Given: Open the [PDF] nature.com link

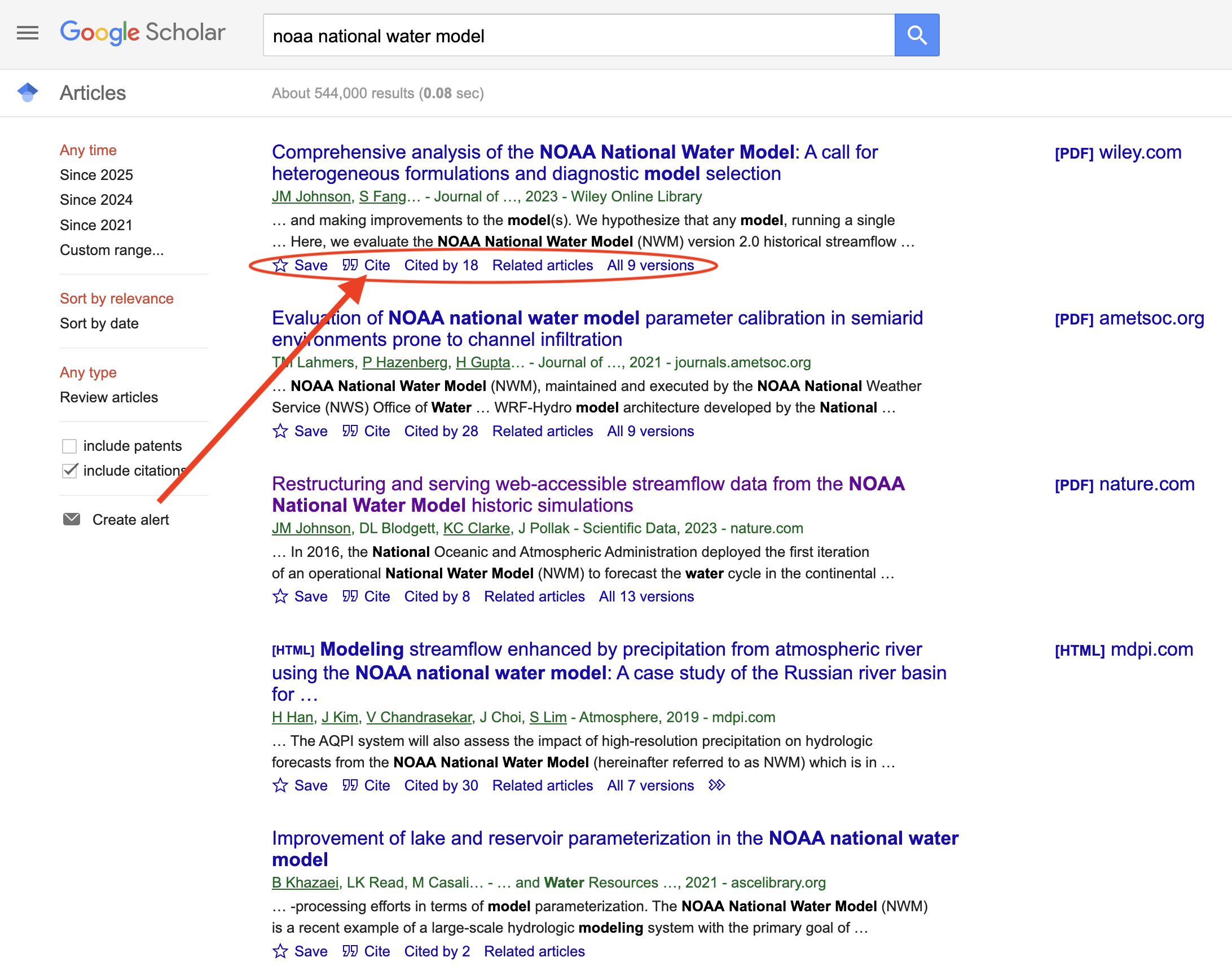Looking at the screenshot, I should coord(1124,484).
